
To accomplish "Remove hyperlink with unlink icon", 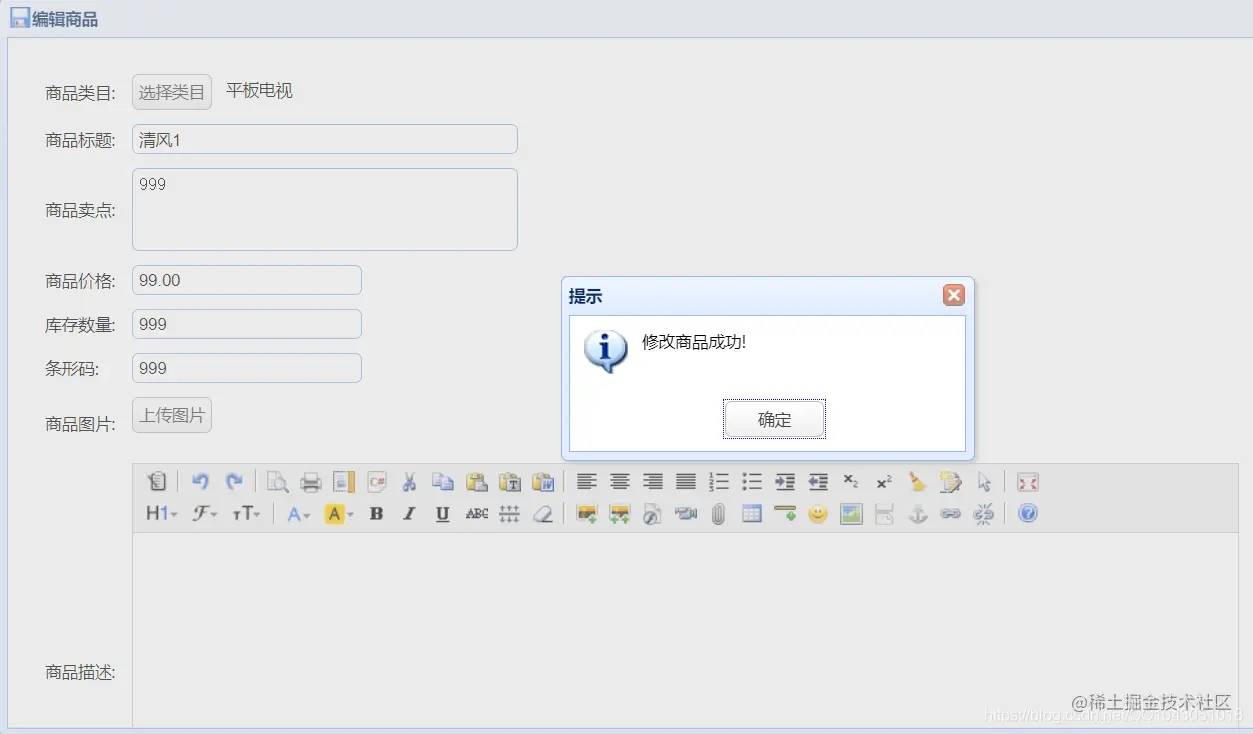I will [984, 514].
